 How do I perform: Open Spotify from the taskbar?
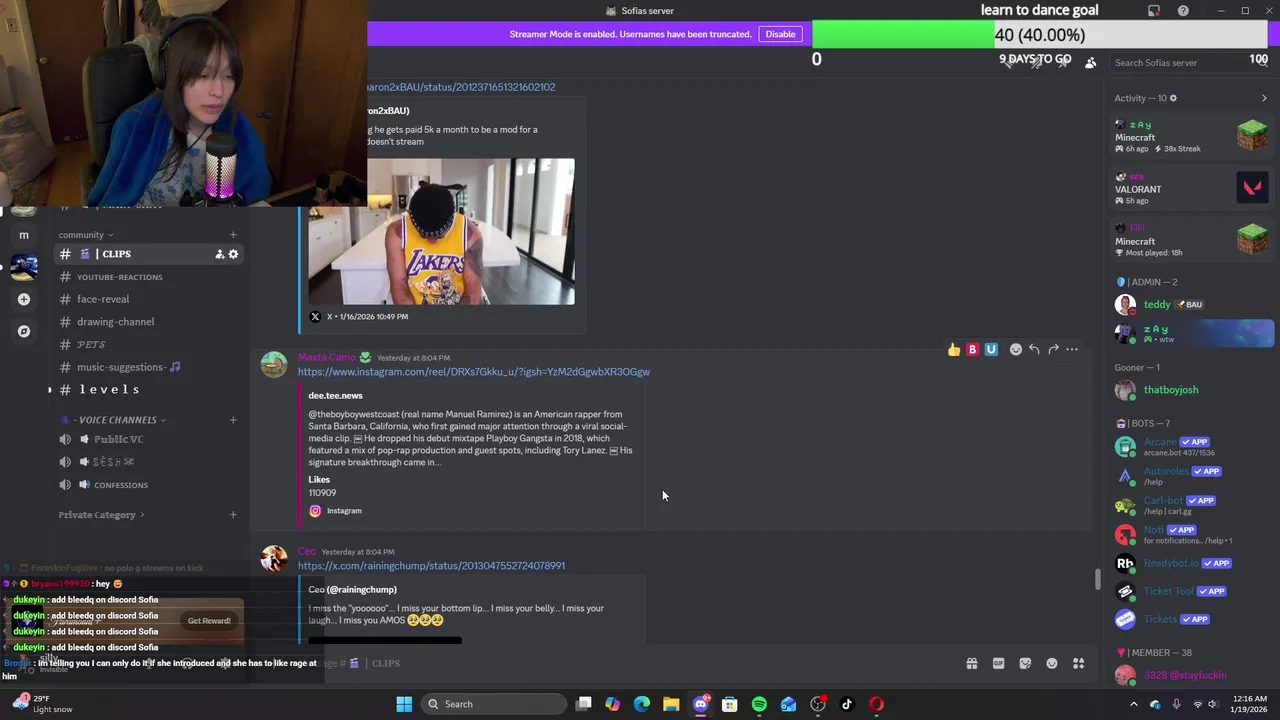pyautogui.click(x=759, y=704)
